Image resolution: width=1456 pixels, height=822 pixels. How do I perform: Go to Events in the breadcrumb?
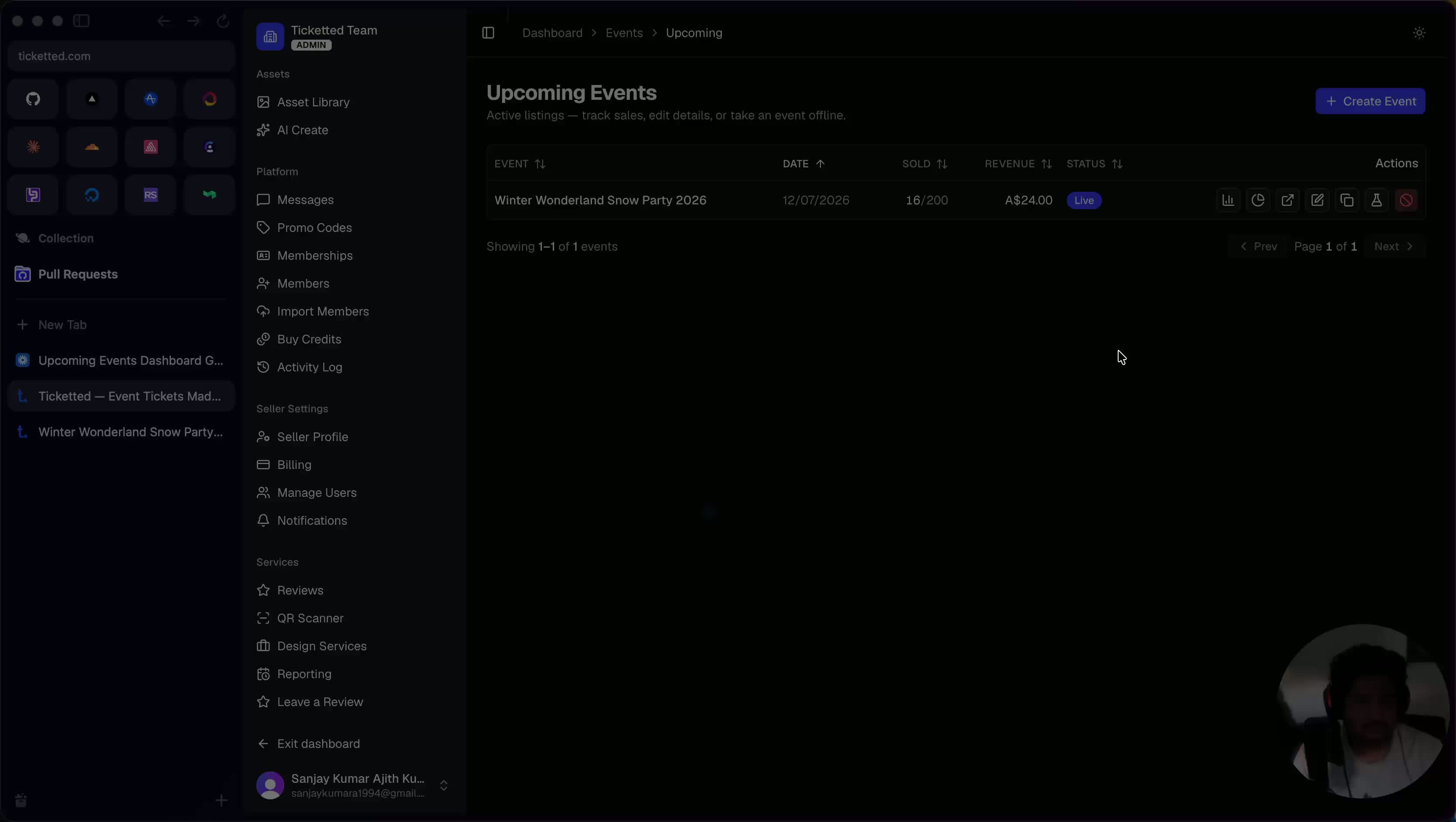624,33
